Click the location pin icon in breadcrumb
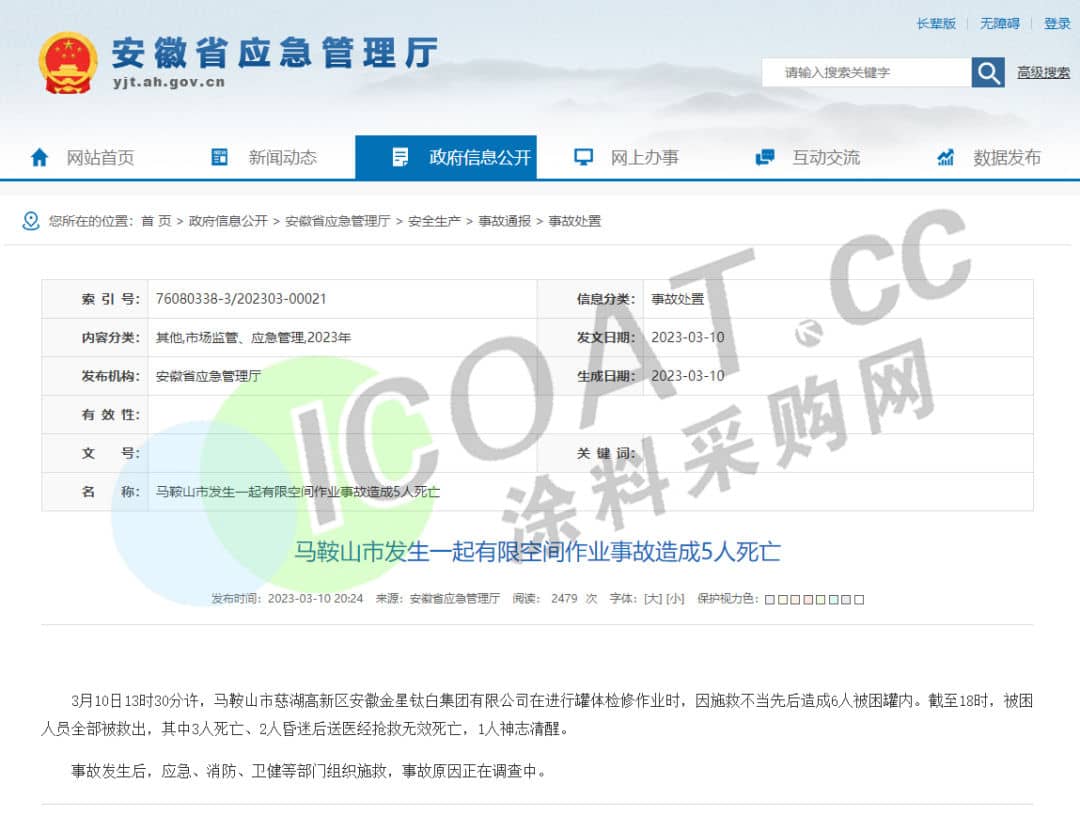This screenshot has height=815, width=1080. click(x=31, y=221)
